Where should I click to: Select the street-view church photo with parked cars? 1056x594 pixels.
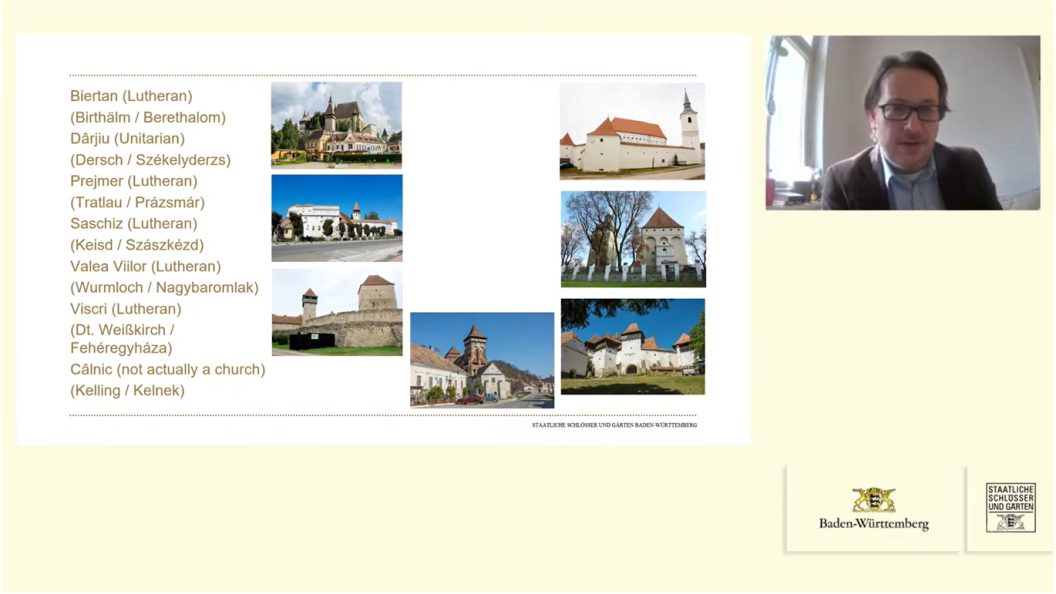[x=482, y=359]
